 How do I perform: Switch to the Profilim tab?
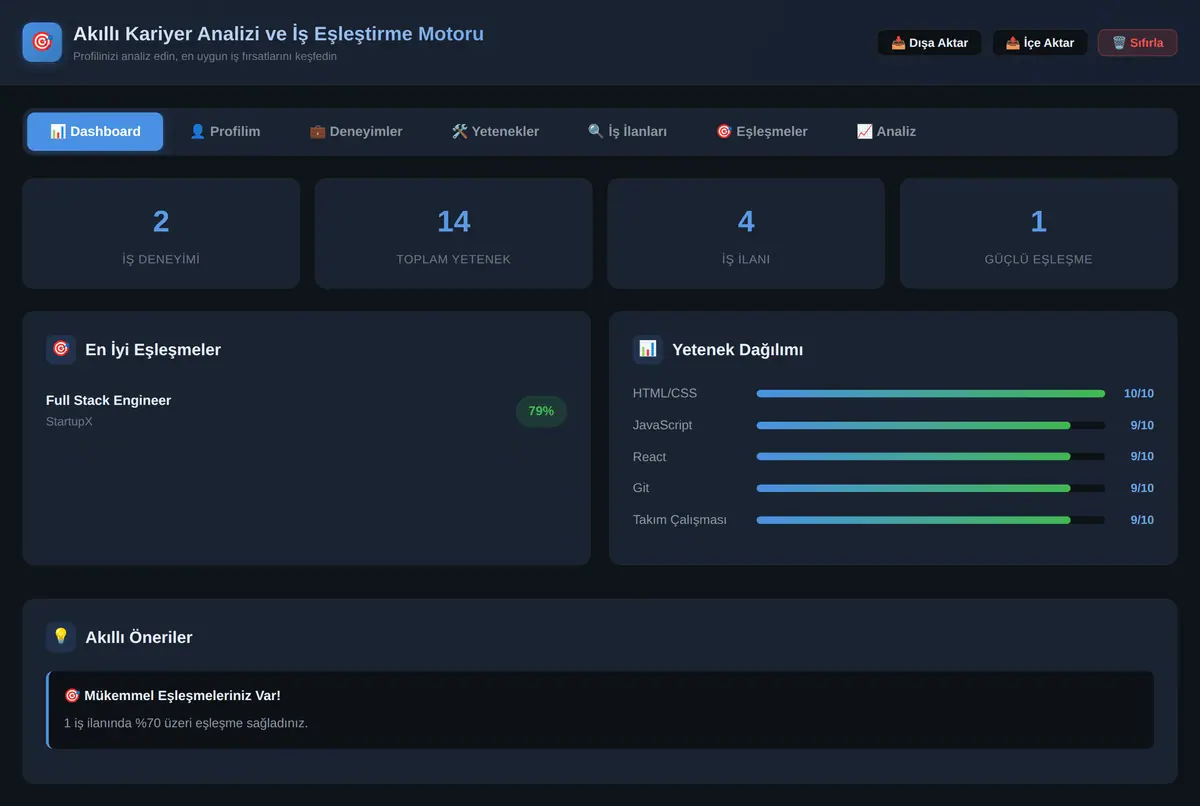tap(225, 132)
